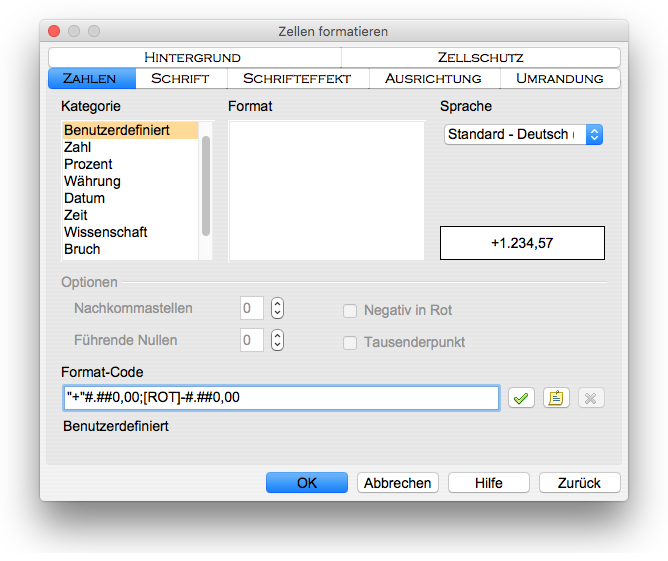Click the Führende Nullen number field
The height and width of the screenshot is (561, 668).
tap(251, 340)
